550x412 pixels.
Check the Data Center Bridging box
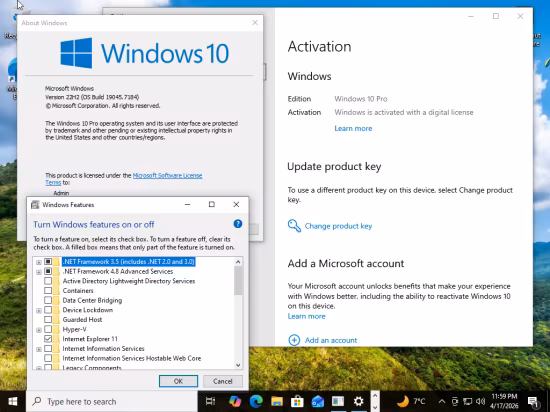(x=48, y=300)
